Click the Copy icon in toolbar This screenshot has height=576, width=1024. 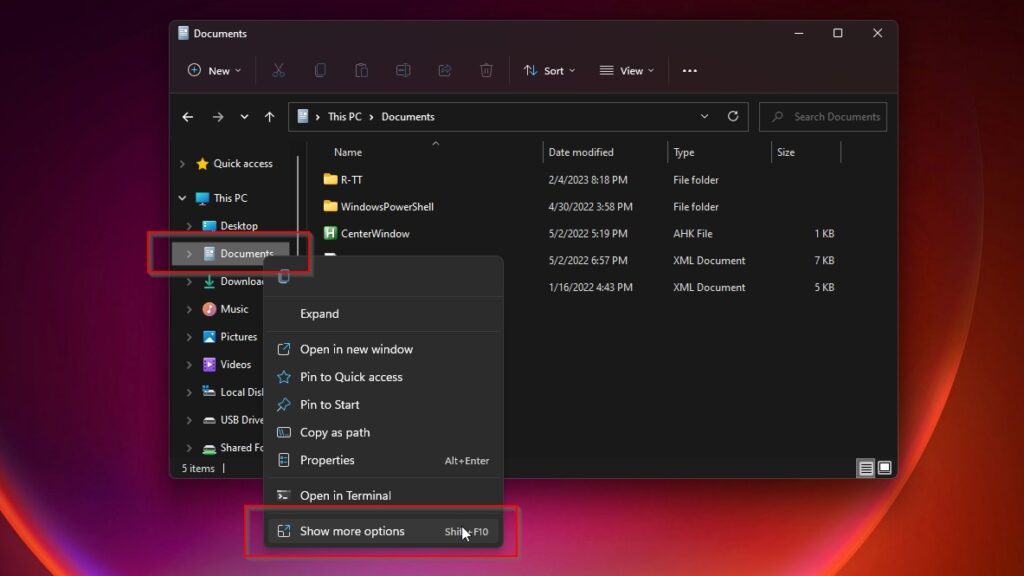click(x=320, y=71)
